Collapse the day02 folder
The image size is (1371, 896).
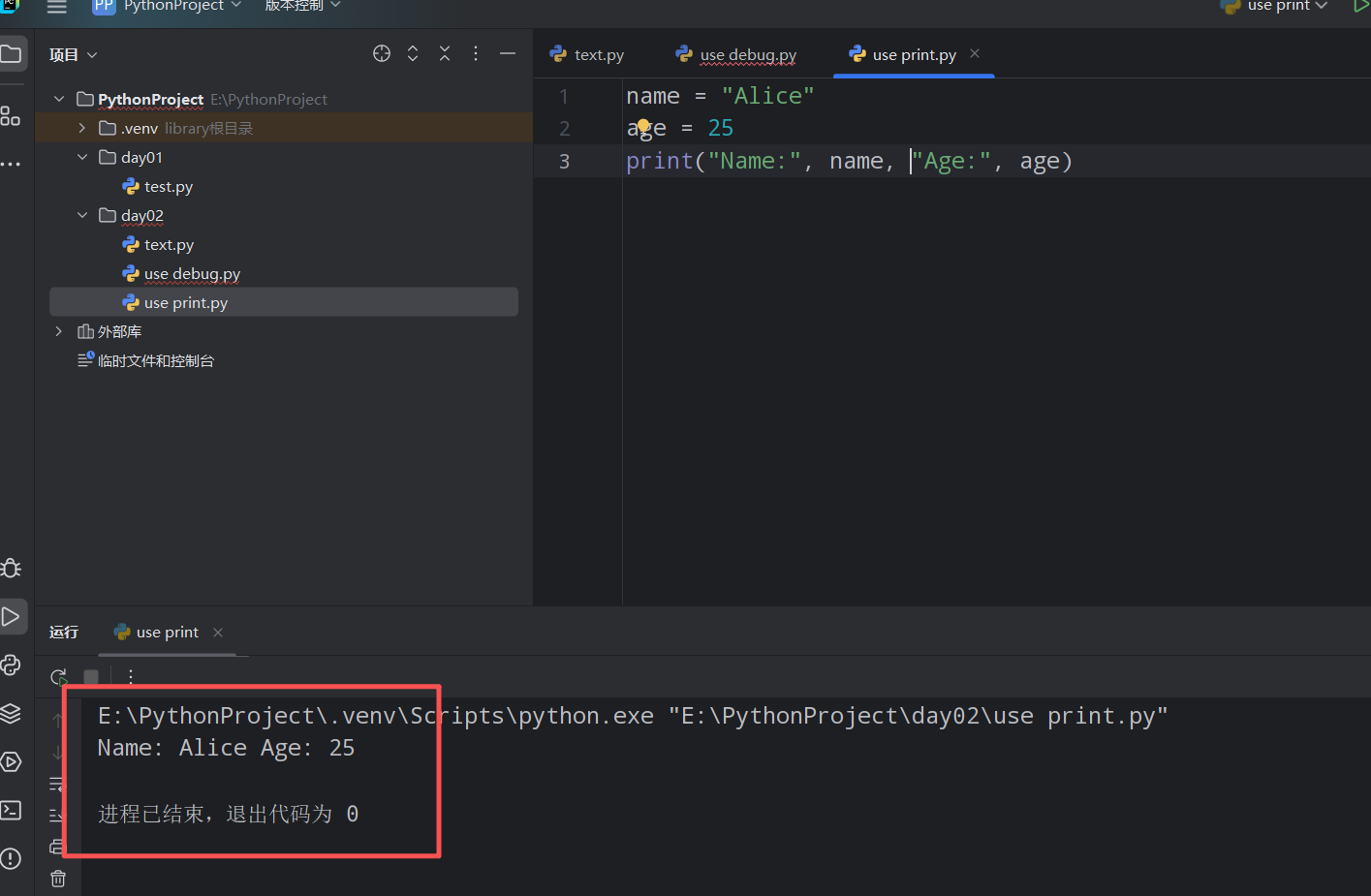tap(82, 215)
